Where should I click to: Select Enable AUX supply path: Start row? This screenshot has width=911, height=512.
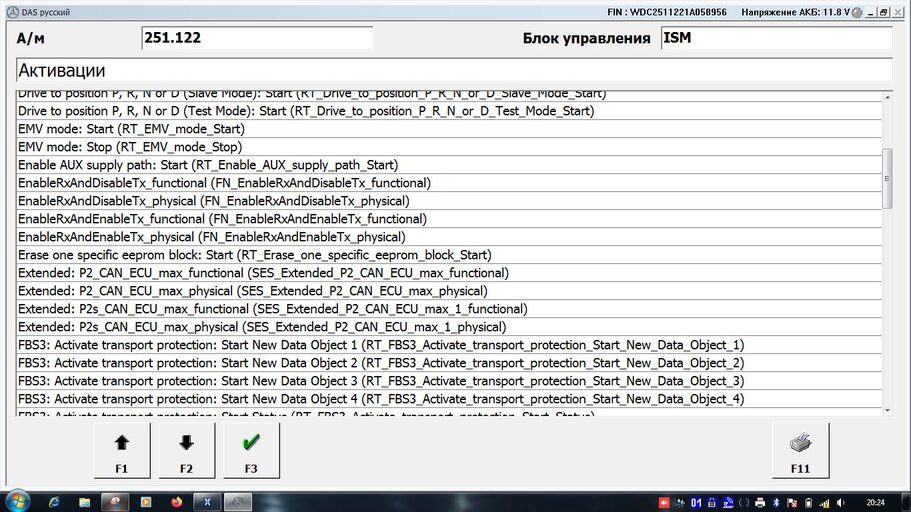449,165
